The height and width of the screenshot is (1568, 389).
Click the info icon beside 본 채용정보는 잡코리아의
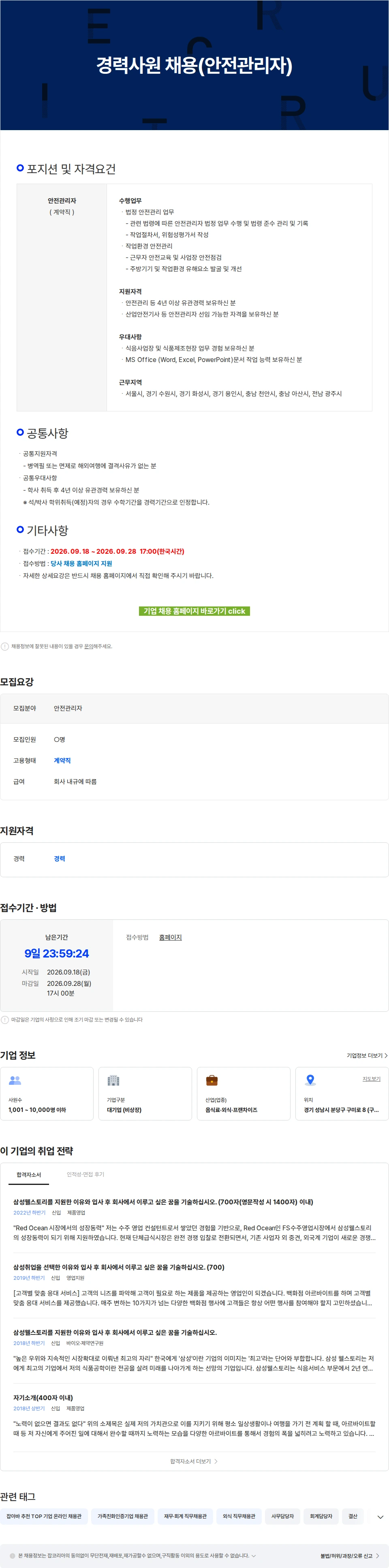coord(13,1555)
